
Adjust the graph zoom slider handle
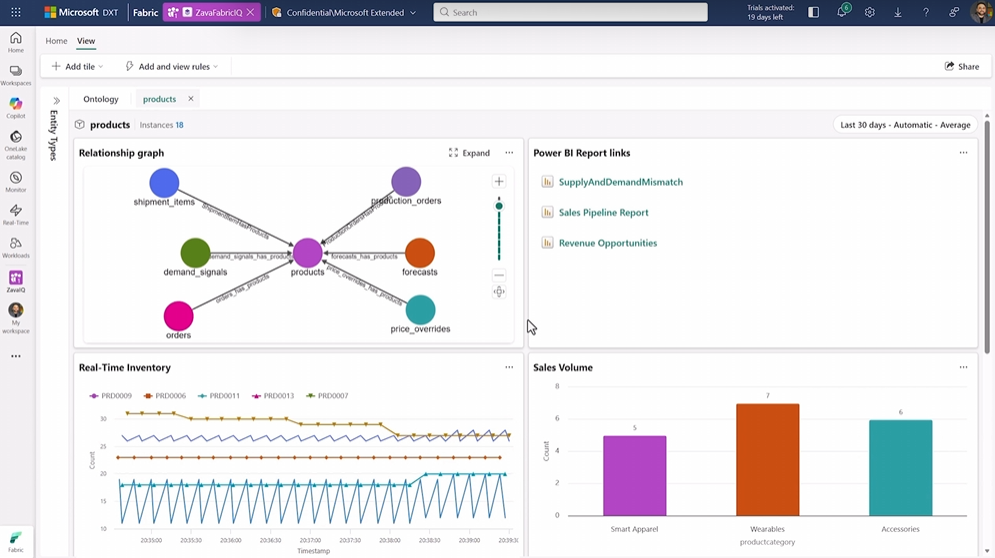pyautogui.click(x=499, y=206)
